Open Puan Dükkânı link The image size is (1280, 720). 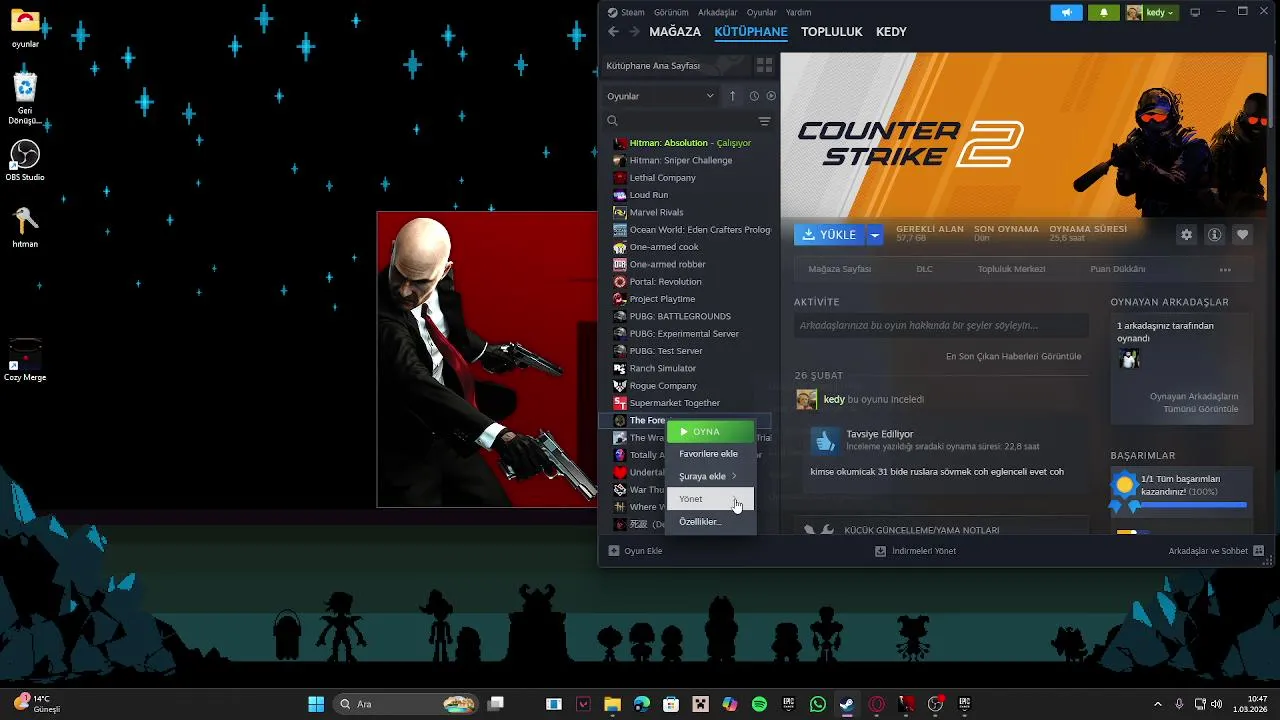(x=1117, y=269)
